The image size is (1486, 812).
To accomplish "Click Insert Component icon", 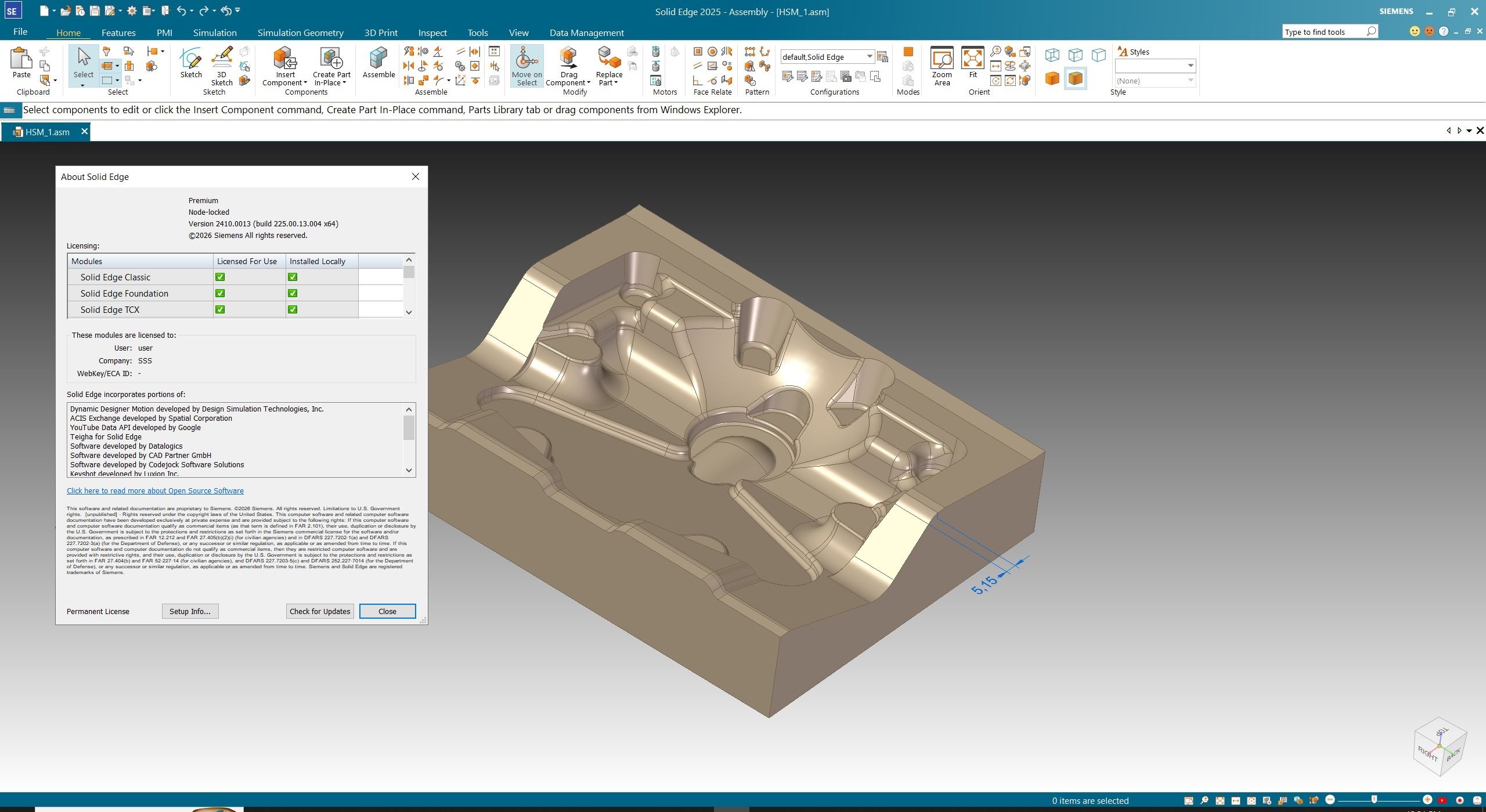I will [285, 58].
